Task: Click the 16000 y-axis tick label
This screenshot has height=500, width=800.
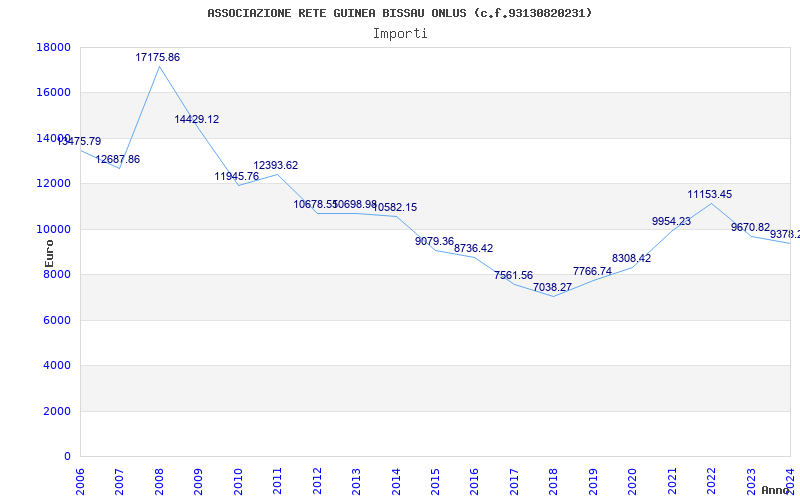Action: [x=54, y=93]
